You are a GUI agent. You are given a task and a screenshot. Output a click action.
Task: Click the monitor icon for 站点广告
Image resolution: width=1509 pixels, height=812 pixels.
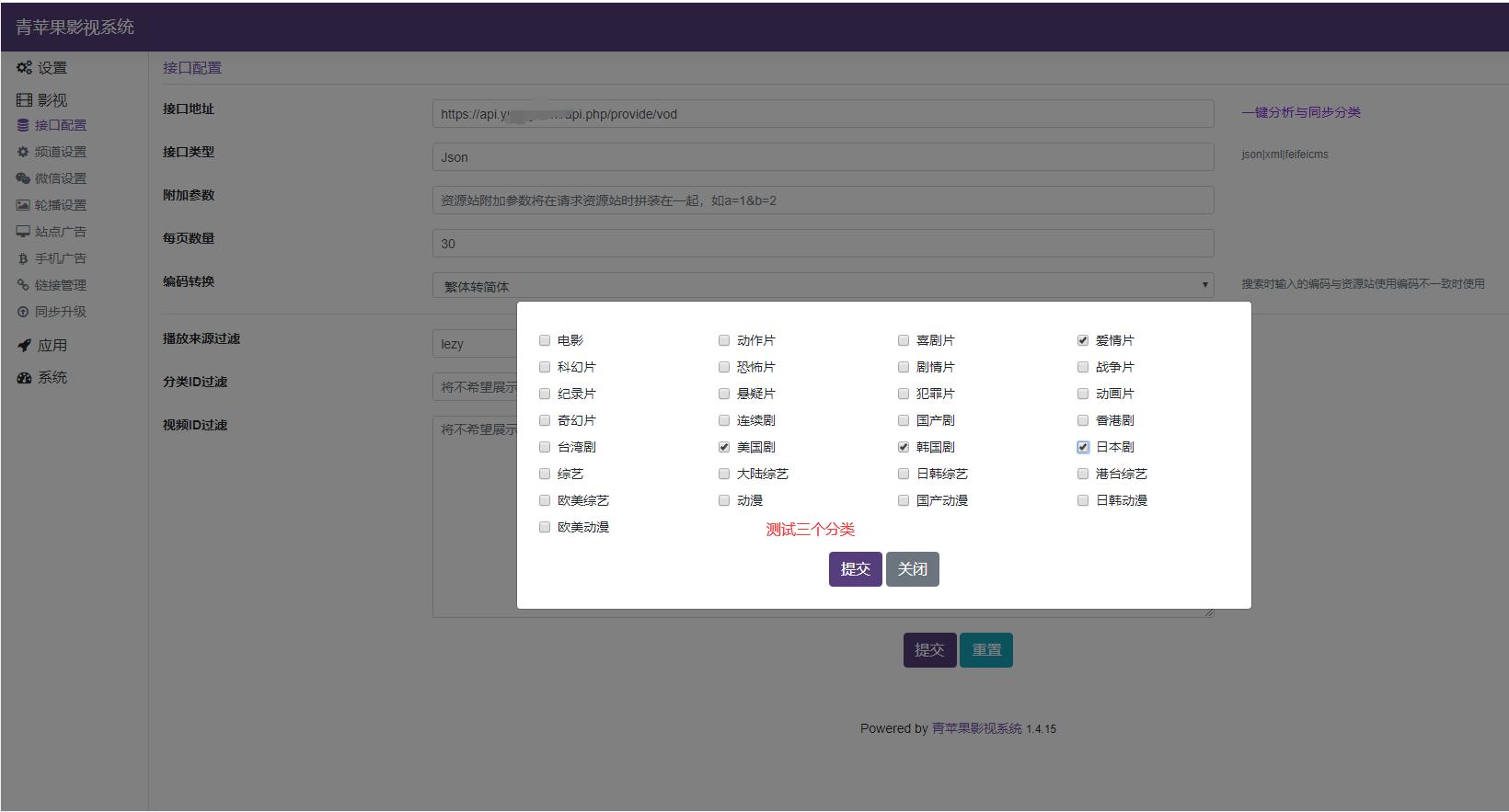coord(23,232)
